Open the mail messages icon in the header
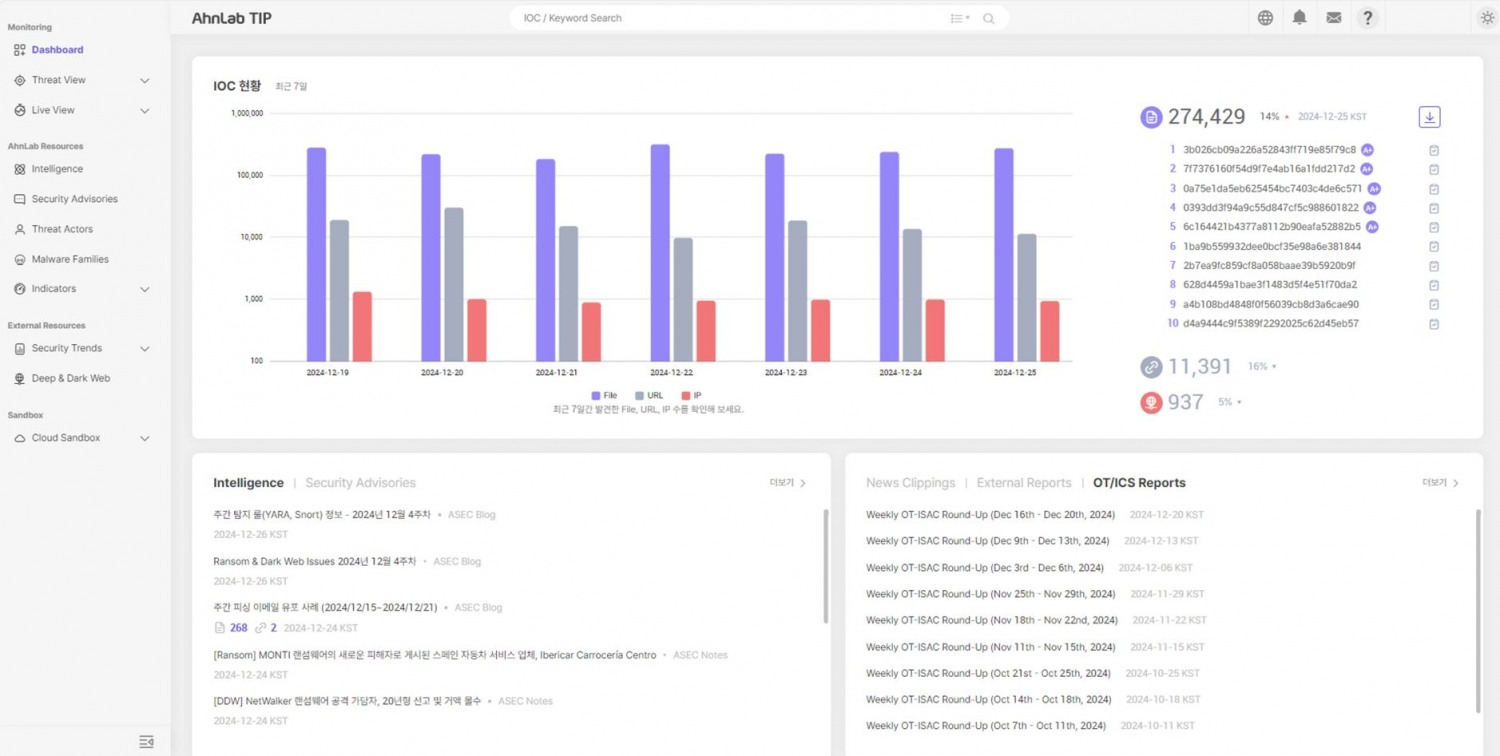The width and height of the screenshot is (1500, 756). 1333,17
